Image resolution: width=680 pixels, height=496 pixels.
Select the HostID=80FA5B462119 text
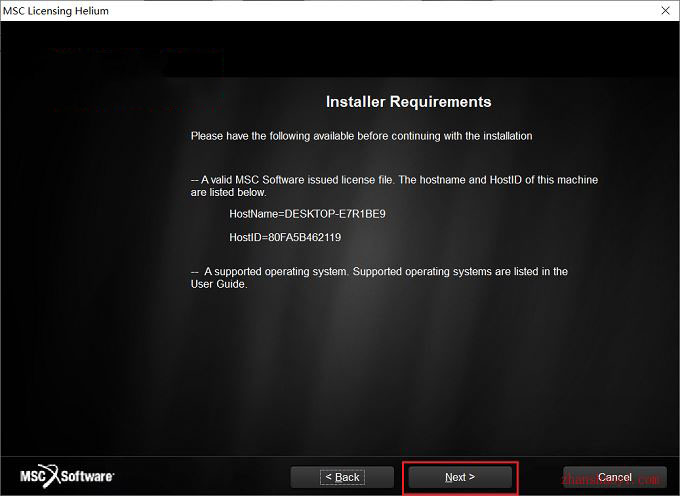[285, 237]
